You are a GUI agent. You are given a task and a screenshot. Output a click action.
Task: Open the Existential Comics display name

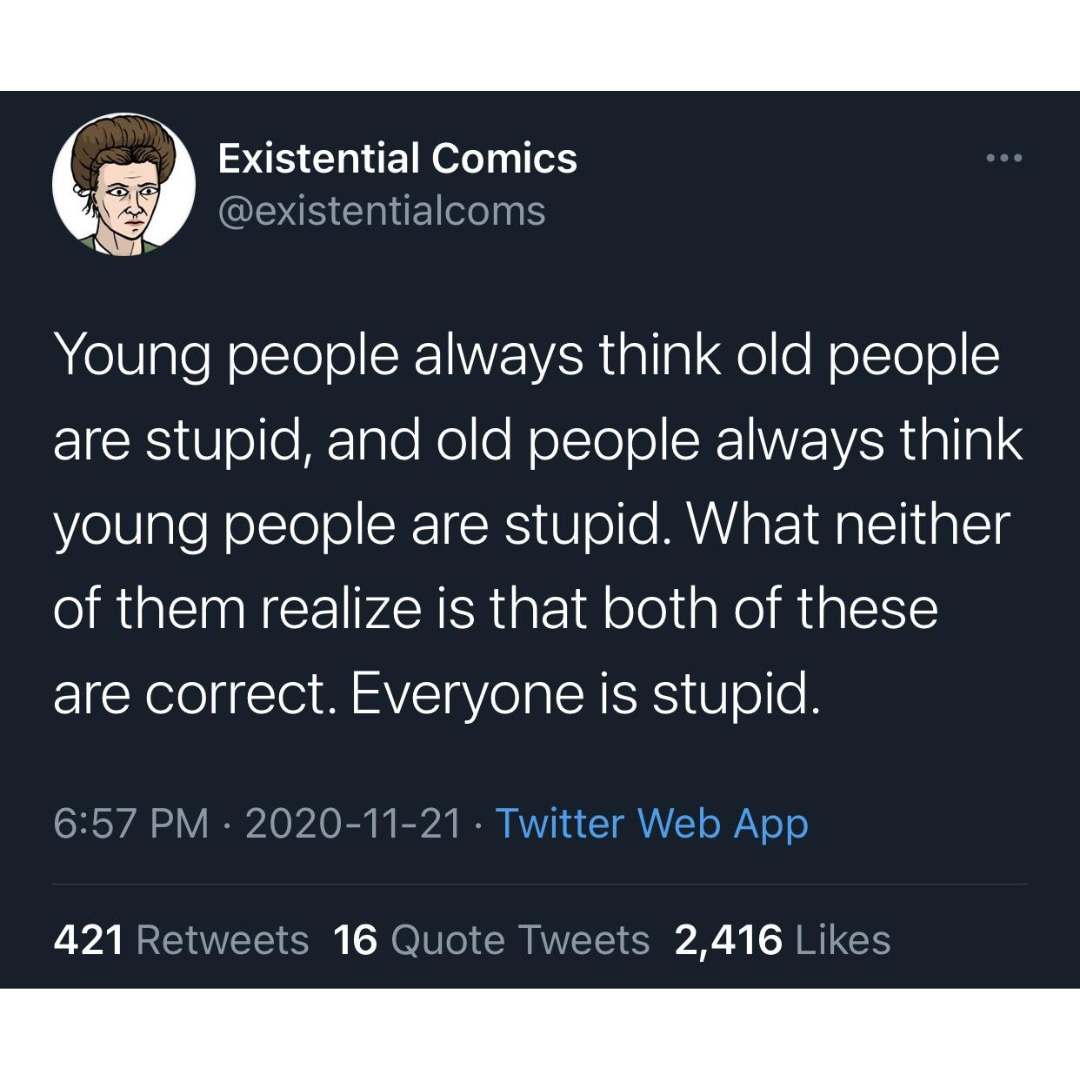point(397,158)
